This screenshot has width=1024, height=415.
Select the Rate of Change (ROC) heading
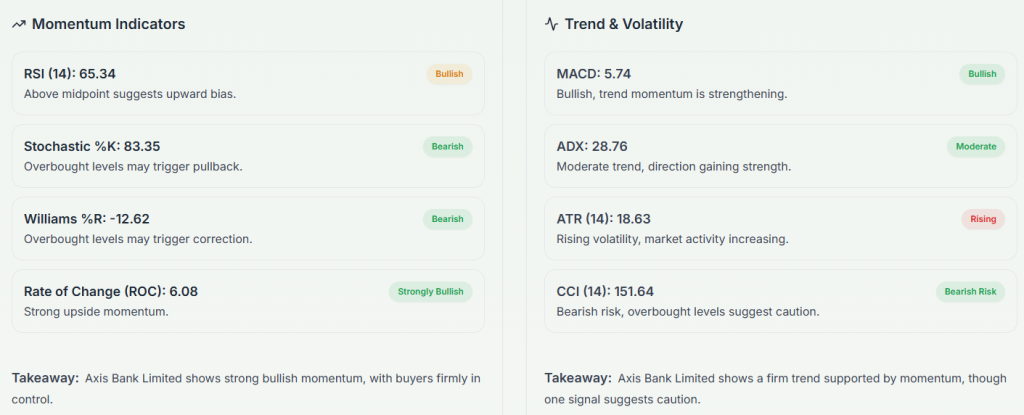(111, 292)
